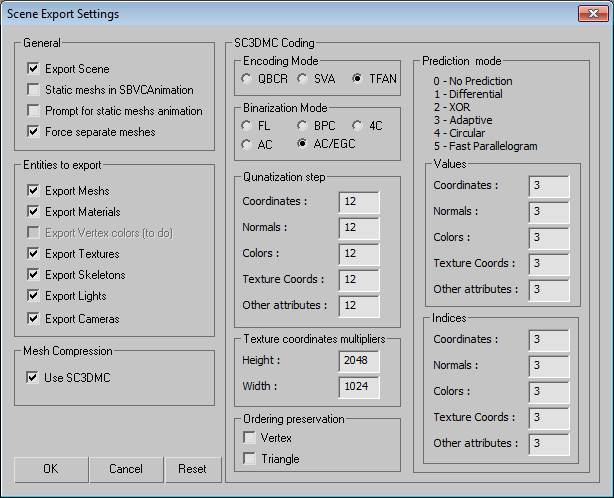Select the QBCR encoding mode

point(246,79)
